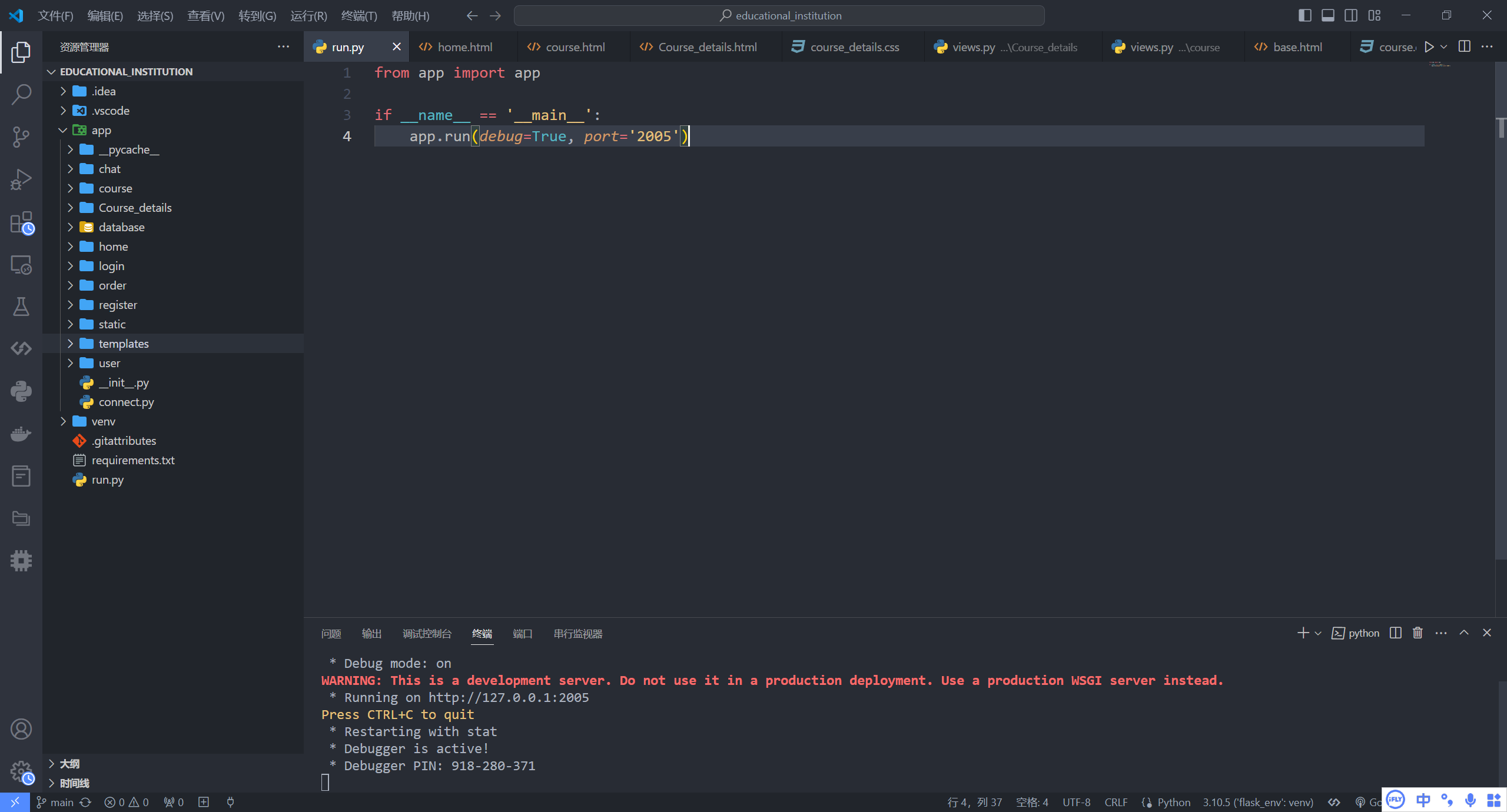1507x812 pixels.
Task: Click the Run and Debug icon
Action: coord(22,180)
